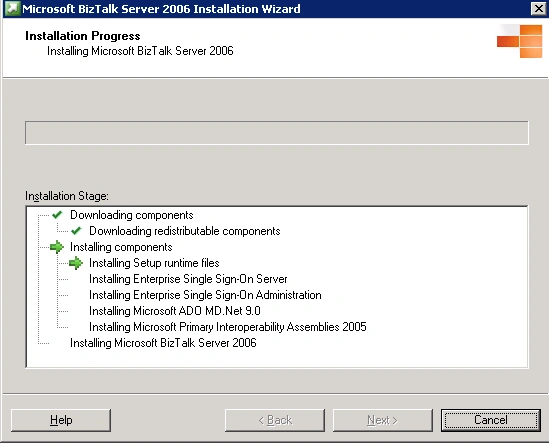
Task: Select Installing components stage
Action: (121, 247)
